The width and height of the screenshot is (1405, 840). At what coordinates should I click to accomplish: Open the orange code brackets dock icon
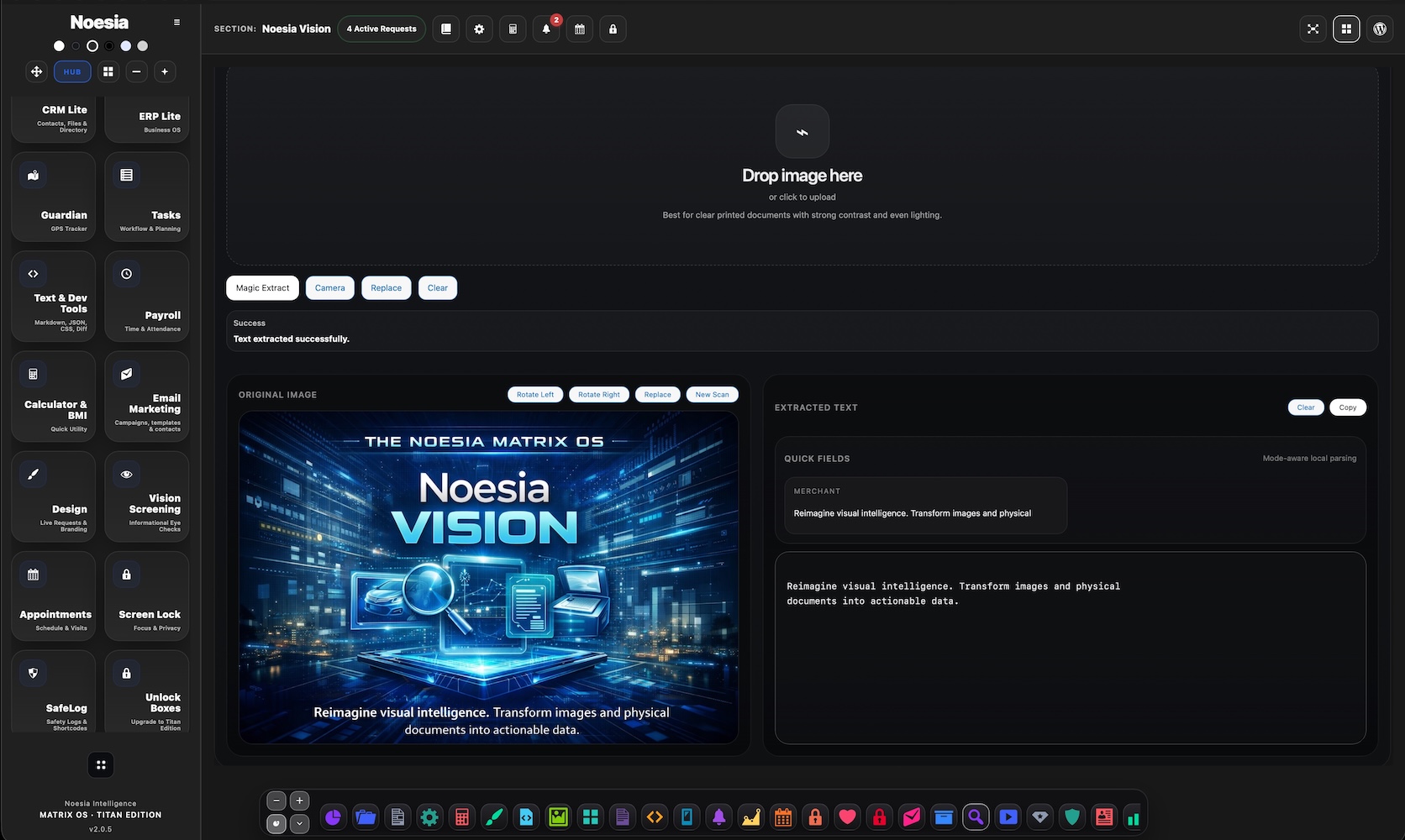point(655,816)
